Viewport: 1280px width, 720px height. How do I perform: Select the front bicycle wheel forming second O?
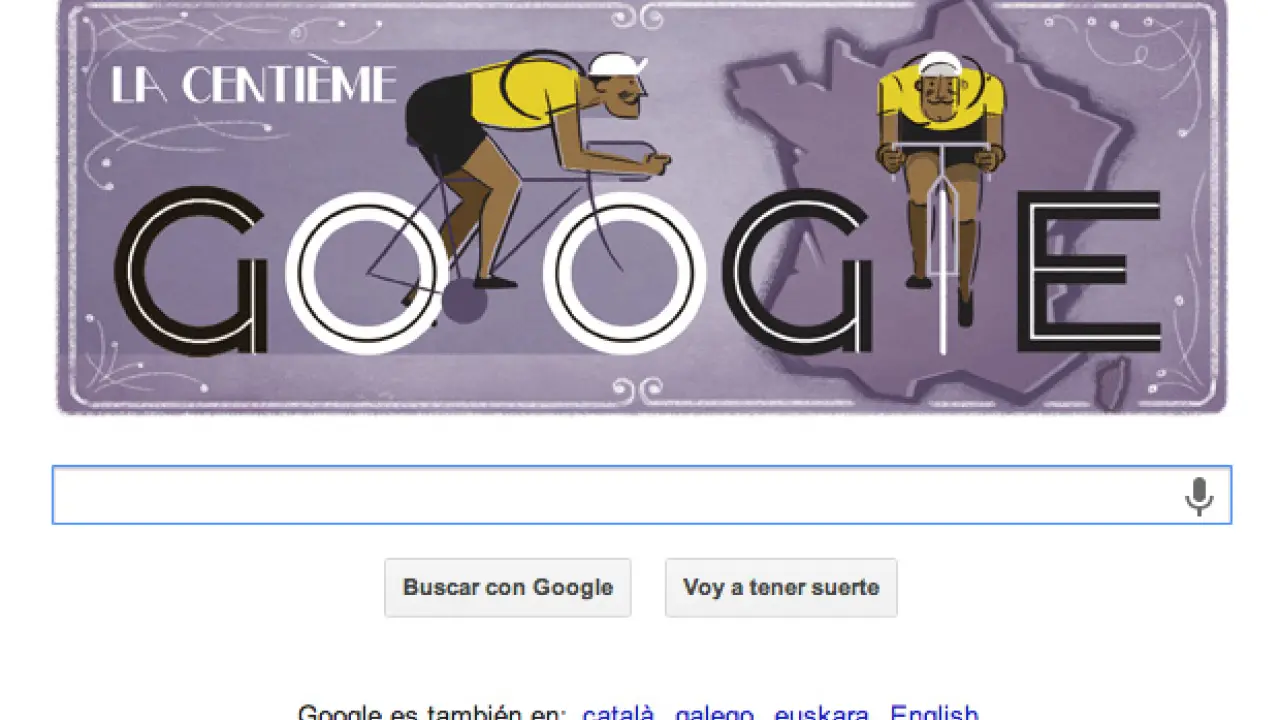tap(631, 273)
